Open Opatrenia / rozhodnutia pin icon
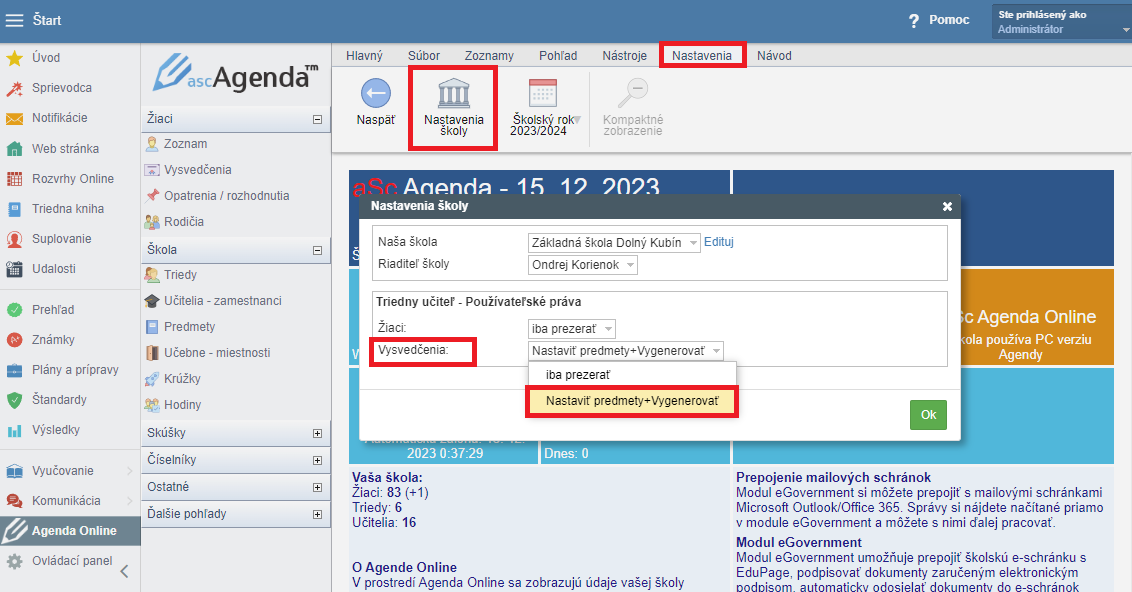This screenshot has width=1132, height=592. pyautogui.click(x=152, y=196)
